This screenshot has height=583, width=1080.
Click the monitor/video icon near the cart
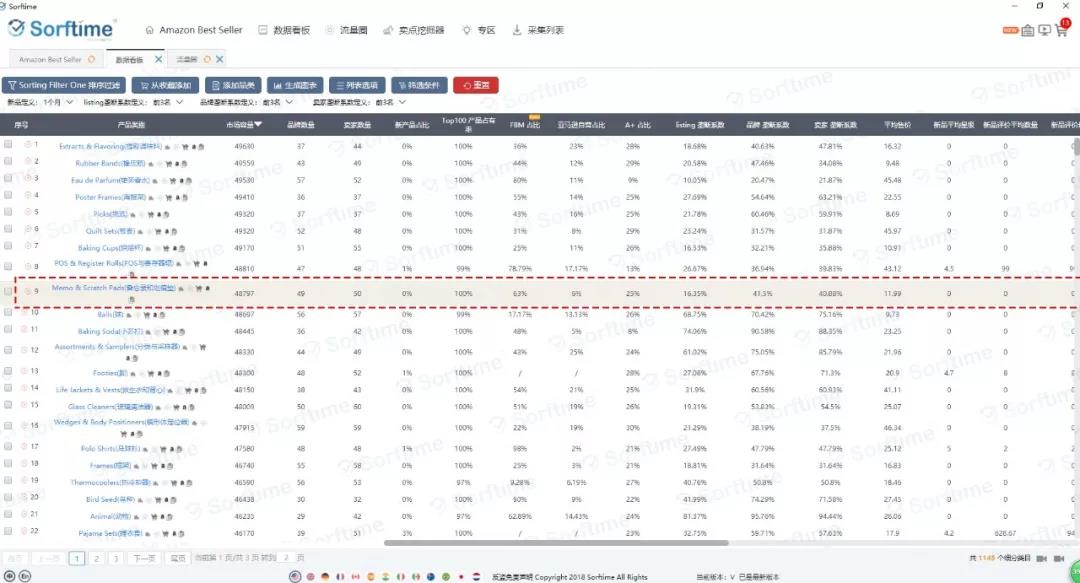[x=1047, y=30]
